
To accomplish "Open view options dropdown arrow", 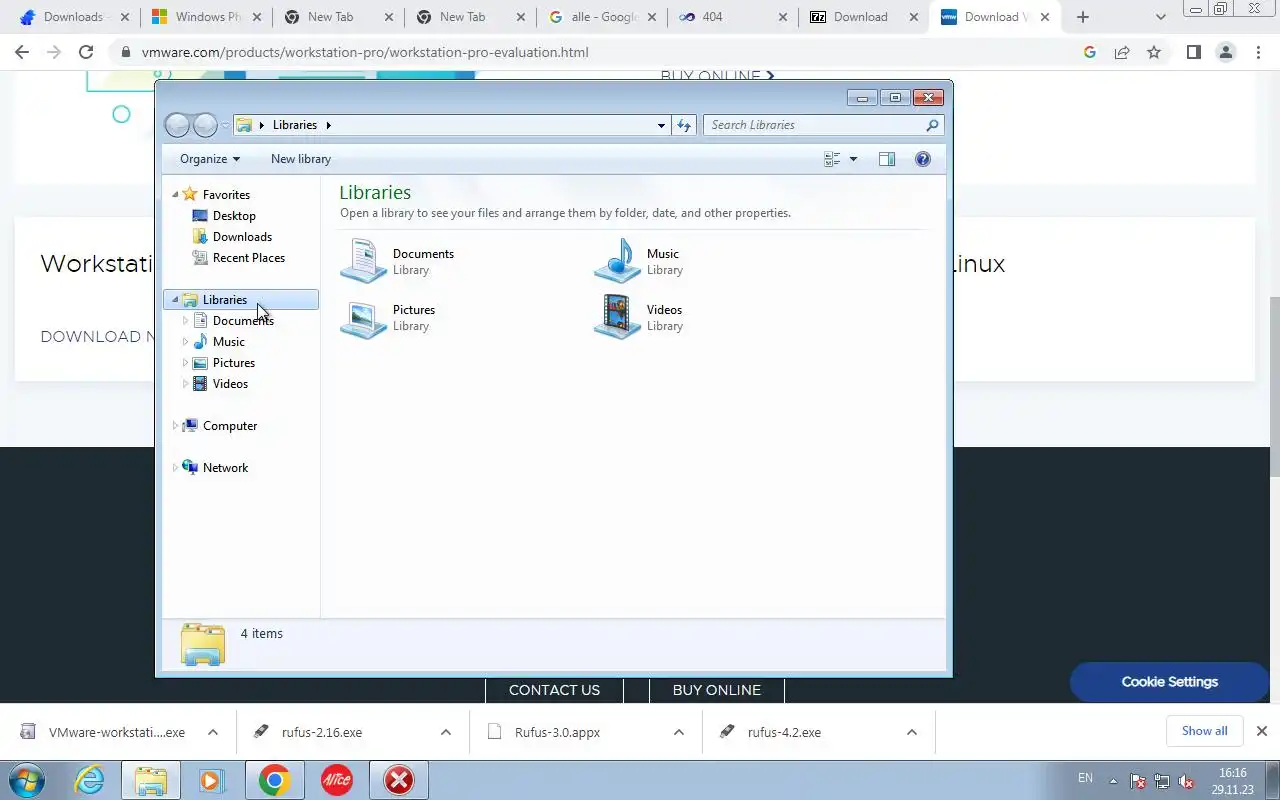I will (x=853, y=159).
